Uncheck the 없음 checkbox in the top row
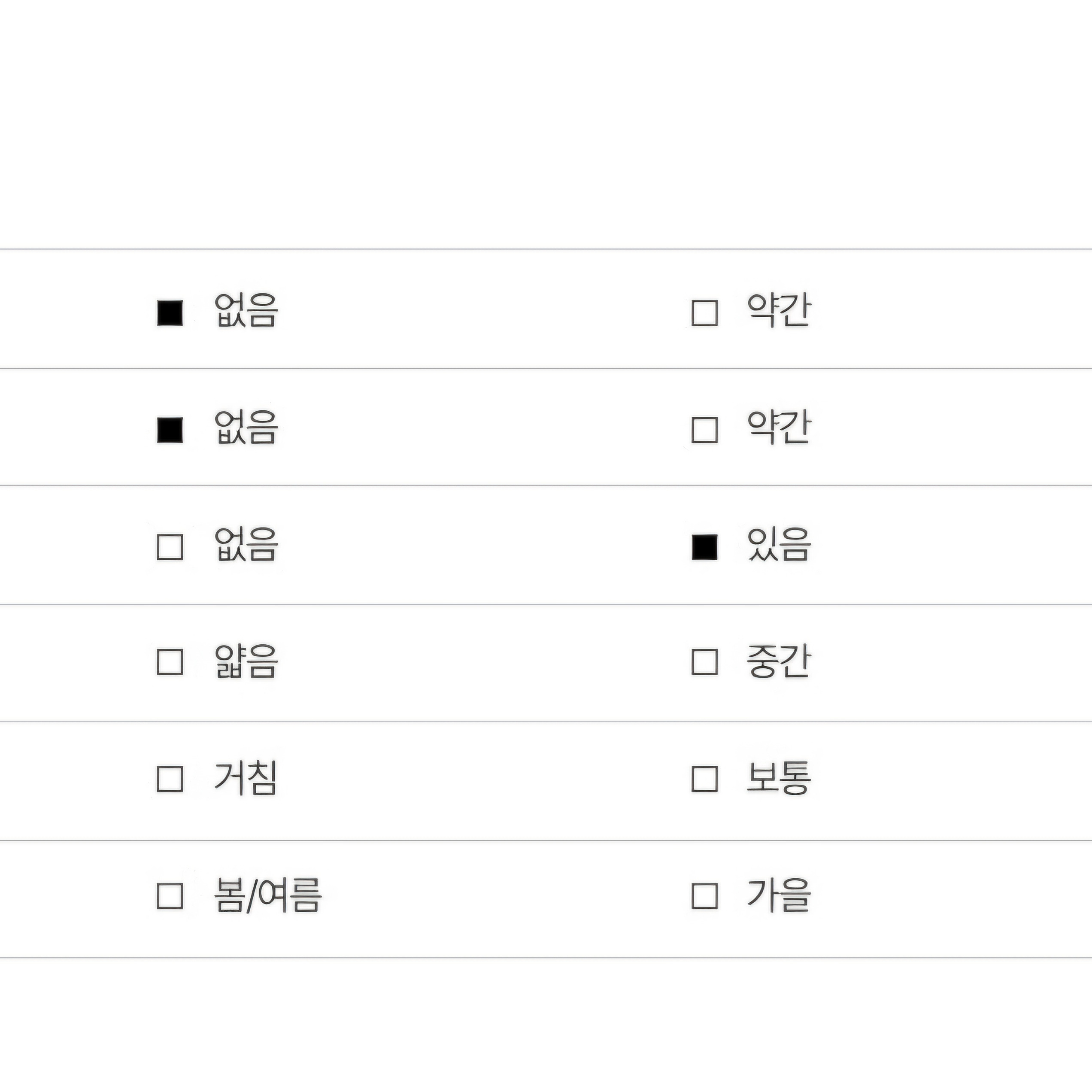The height and width of the screenshot is (1092, 1092). 170,313
